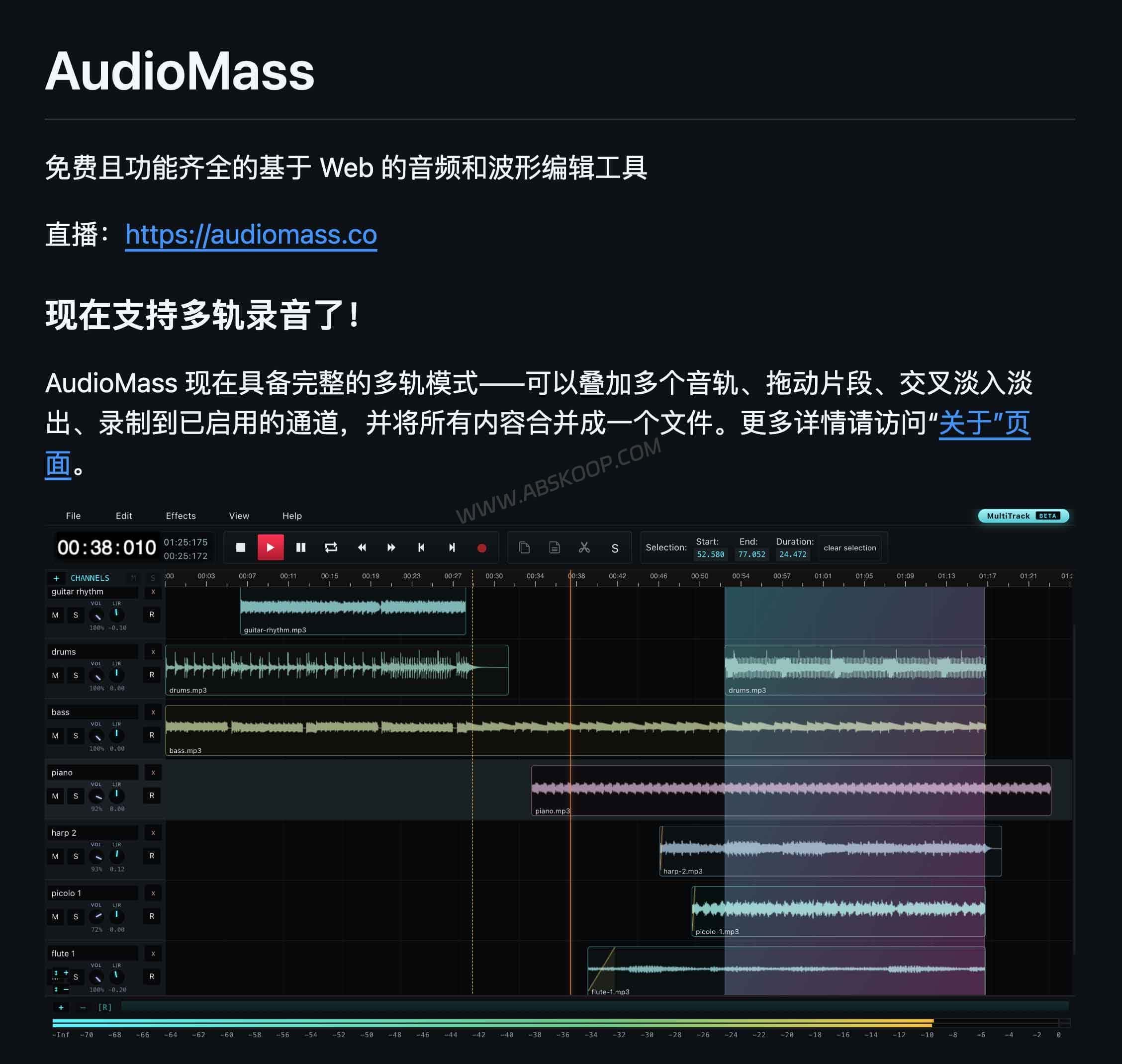
Task: Click the 00:38:010 current time display
Action: (106, 547)
